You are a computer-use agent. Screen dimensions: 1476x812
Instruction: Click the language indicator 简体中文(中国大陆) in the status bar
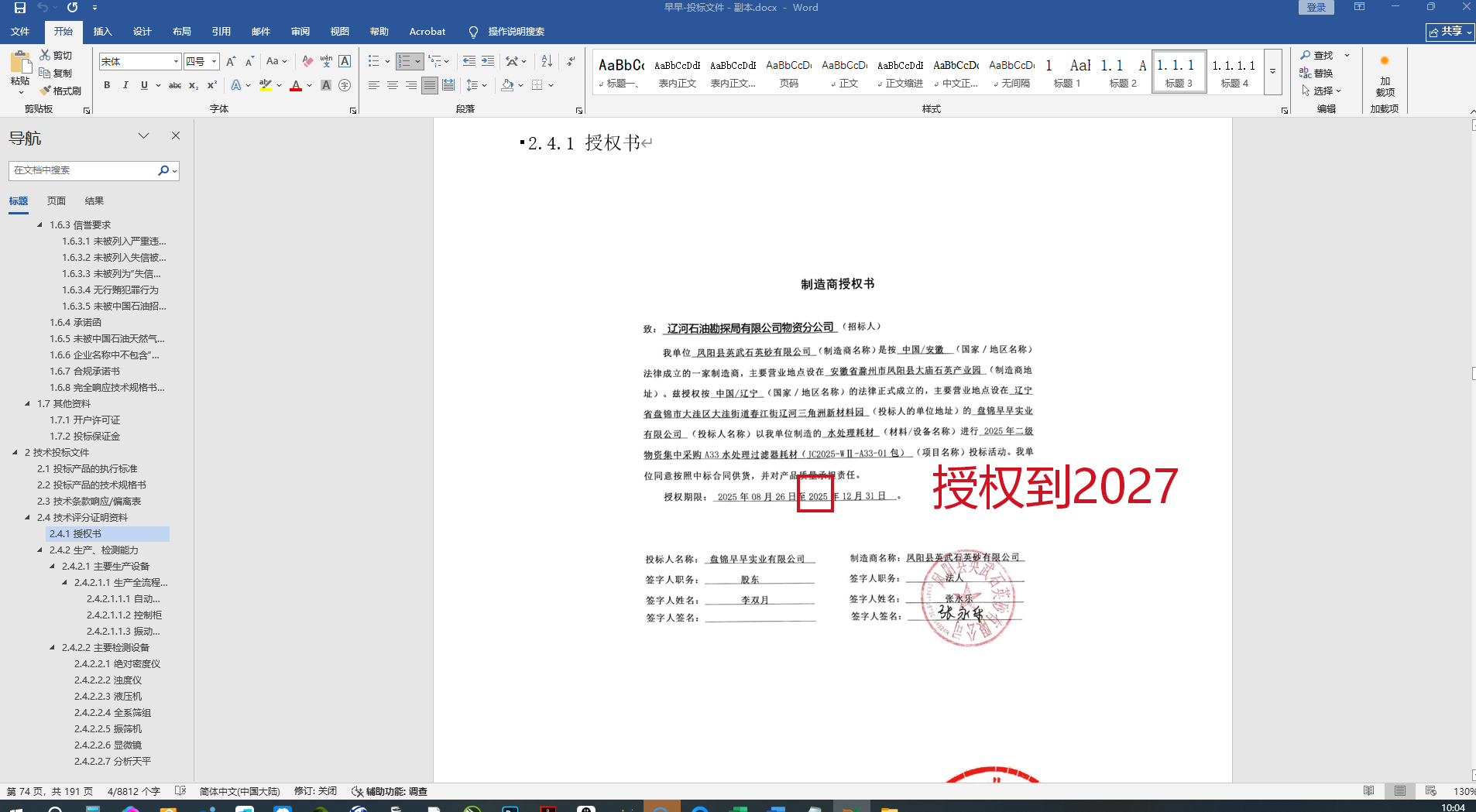point(239,791)
